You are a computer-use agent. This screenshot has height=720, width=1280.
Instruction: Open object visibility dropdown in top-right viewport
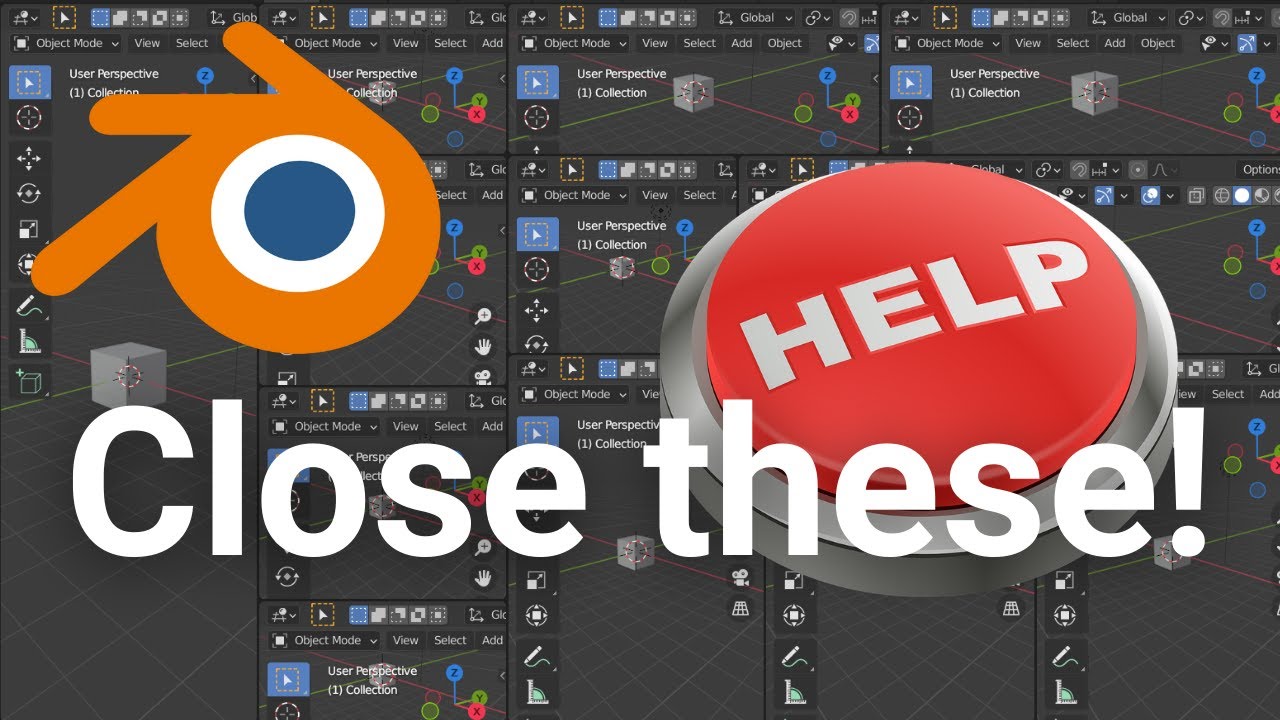tap(1215, 43)
